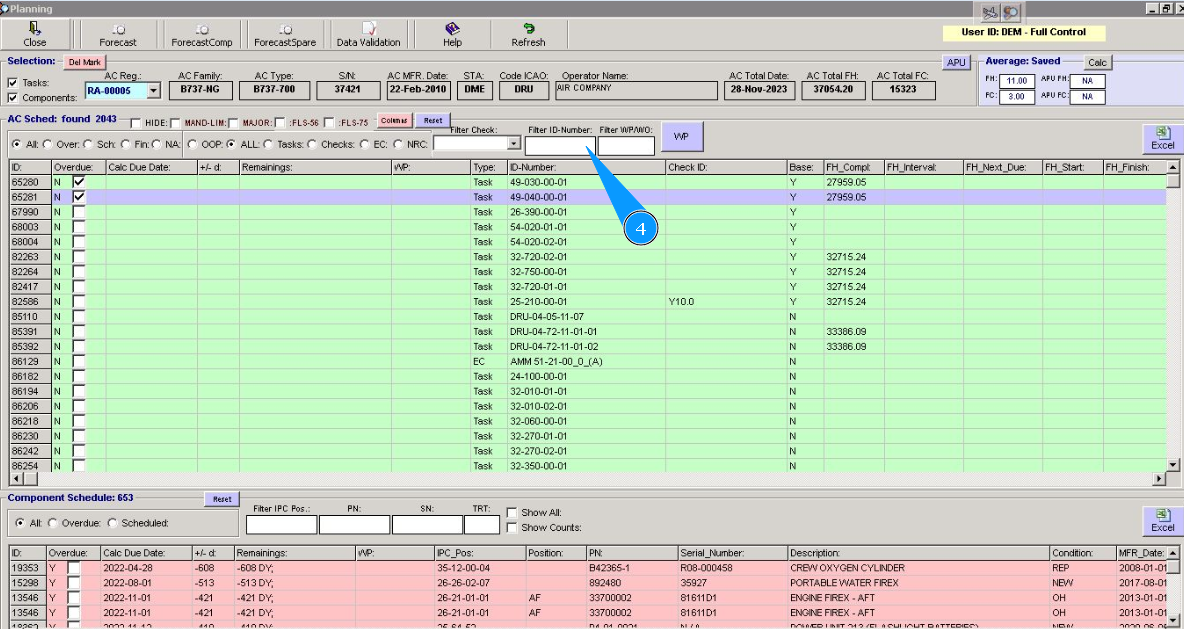This screenshot has height=630, width=1184.
Task: Run Data Validation from the toolbar
Action: [x=368, y=35]
